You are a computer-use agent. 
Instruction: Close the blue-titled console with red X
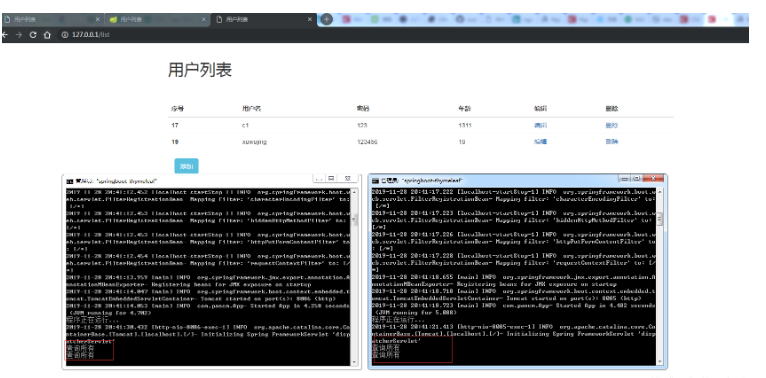pos(653,179)
